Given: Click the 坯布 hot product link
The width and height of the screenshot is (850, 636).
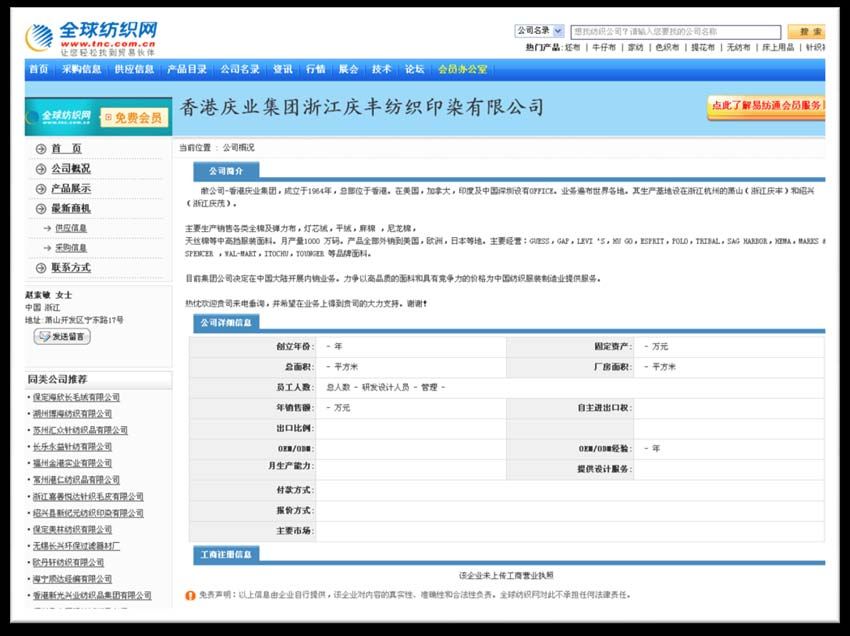Looking at the screenshot, I should coord(572,48).
